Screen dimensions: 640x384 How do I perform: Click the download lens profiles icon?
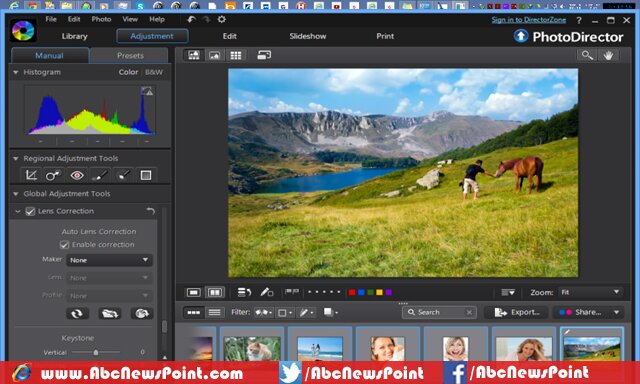[109, 313]
